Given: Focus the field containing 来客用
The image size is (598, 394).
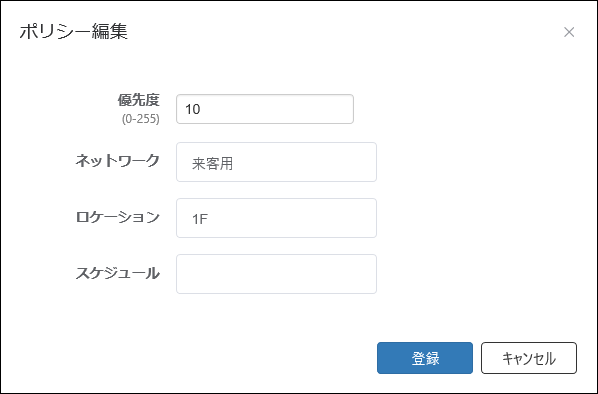Looking at the screenshot, I should [x=276, y=162].
